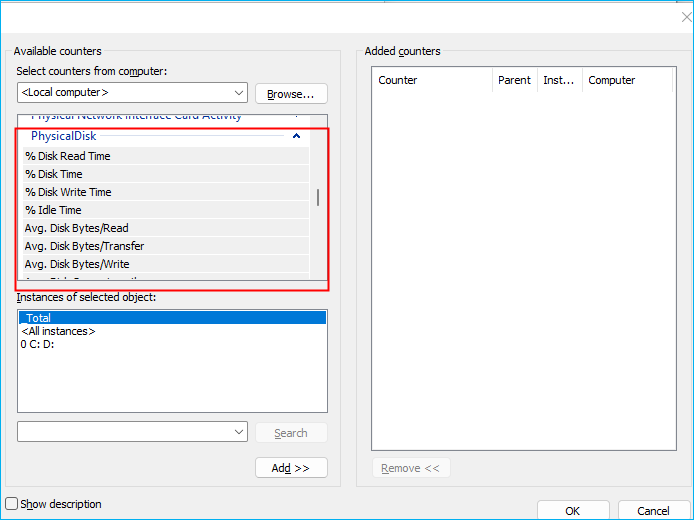The width and height of the screenshot is (694, 520).
Task: Click the PhysicalDisk group label
Action: click(x=63, y=136)
